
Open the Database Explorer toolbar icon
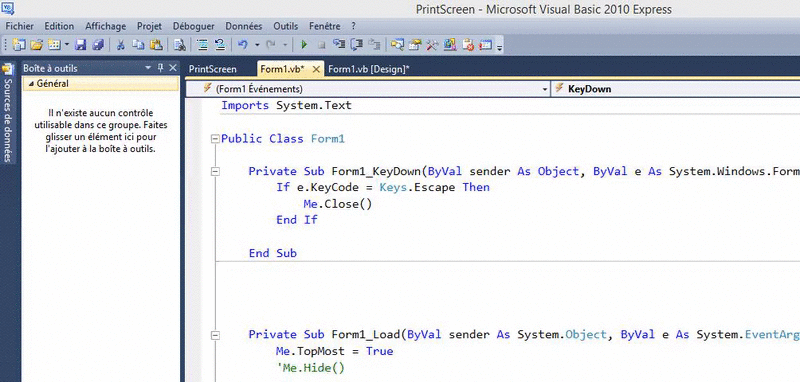click(x=450, y=45)
